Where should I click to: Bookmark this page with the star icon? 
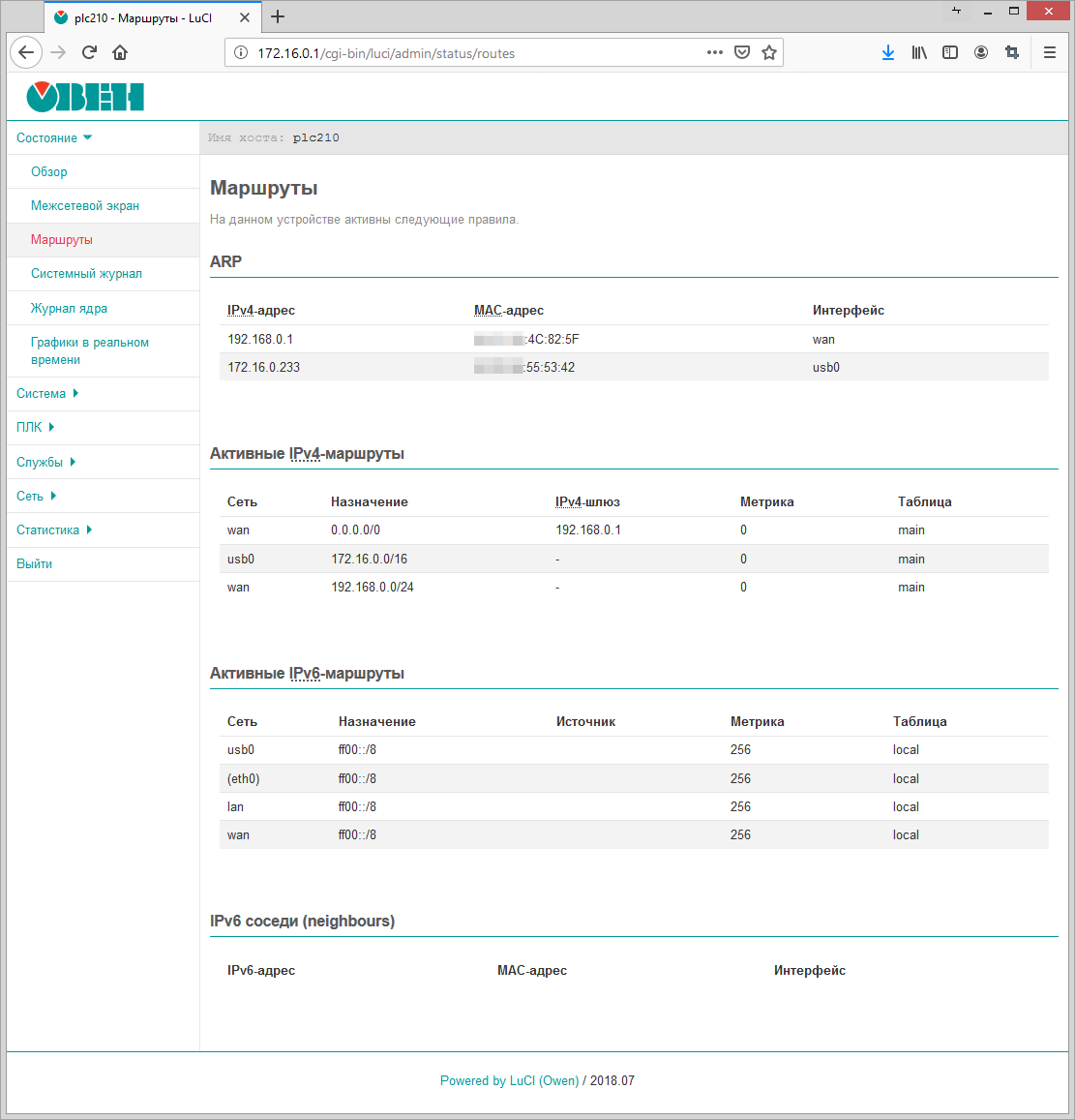(x=769, y=53)
